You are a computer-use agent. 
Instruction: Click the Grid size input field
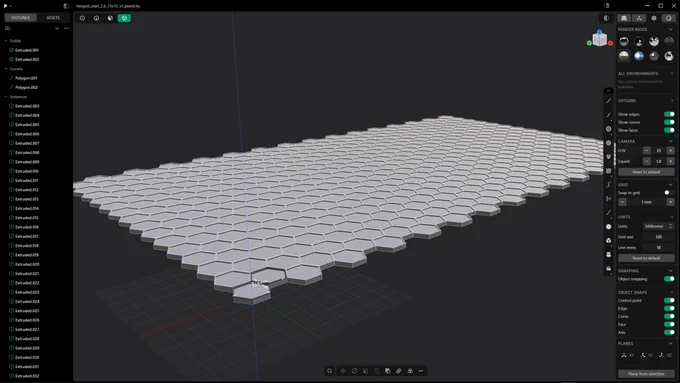click(x=658, y=237)
